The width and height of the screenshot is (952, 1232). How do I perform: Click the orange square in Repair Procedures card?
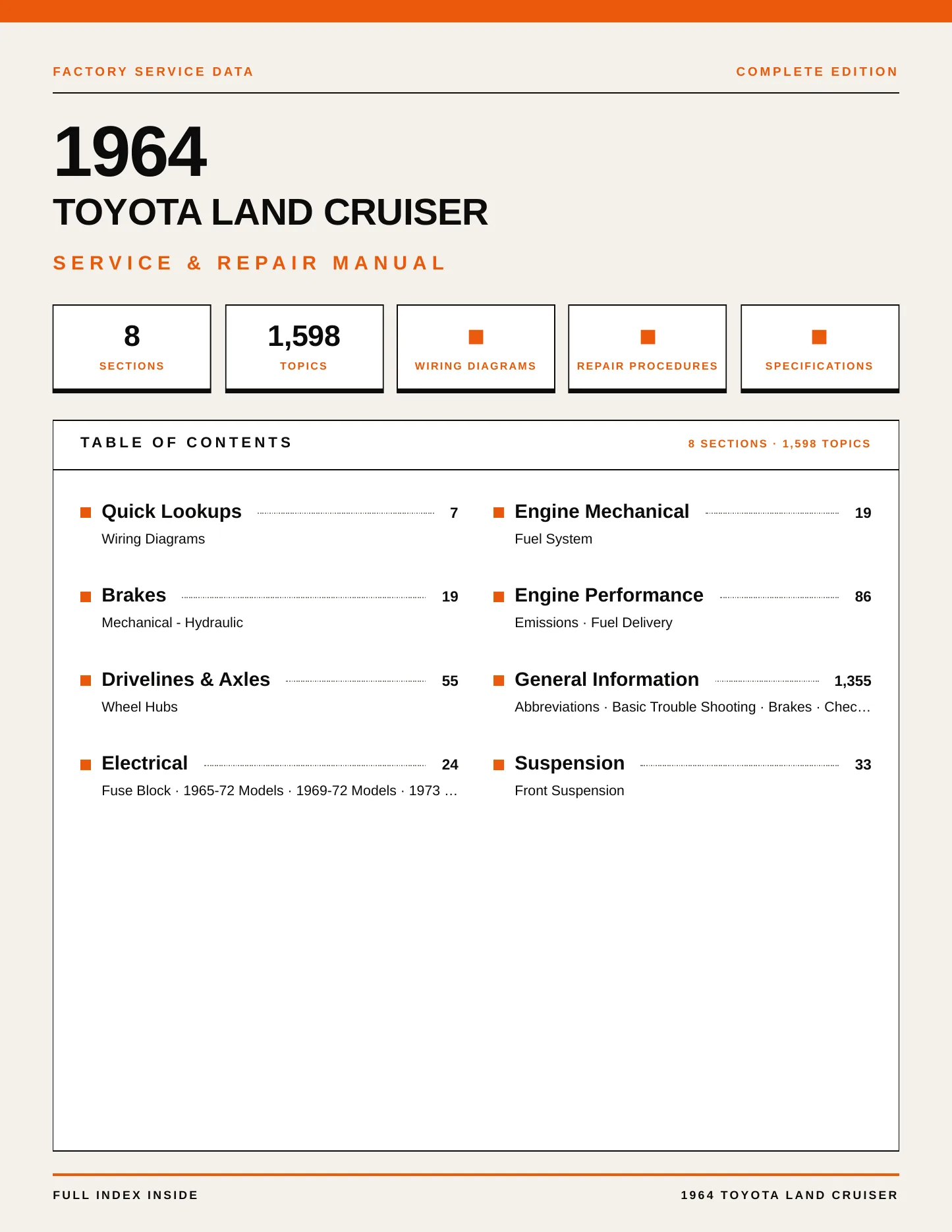coord(648,337)
